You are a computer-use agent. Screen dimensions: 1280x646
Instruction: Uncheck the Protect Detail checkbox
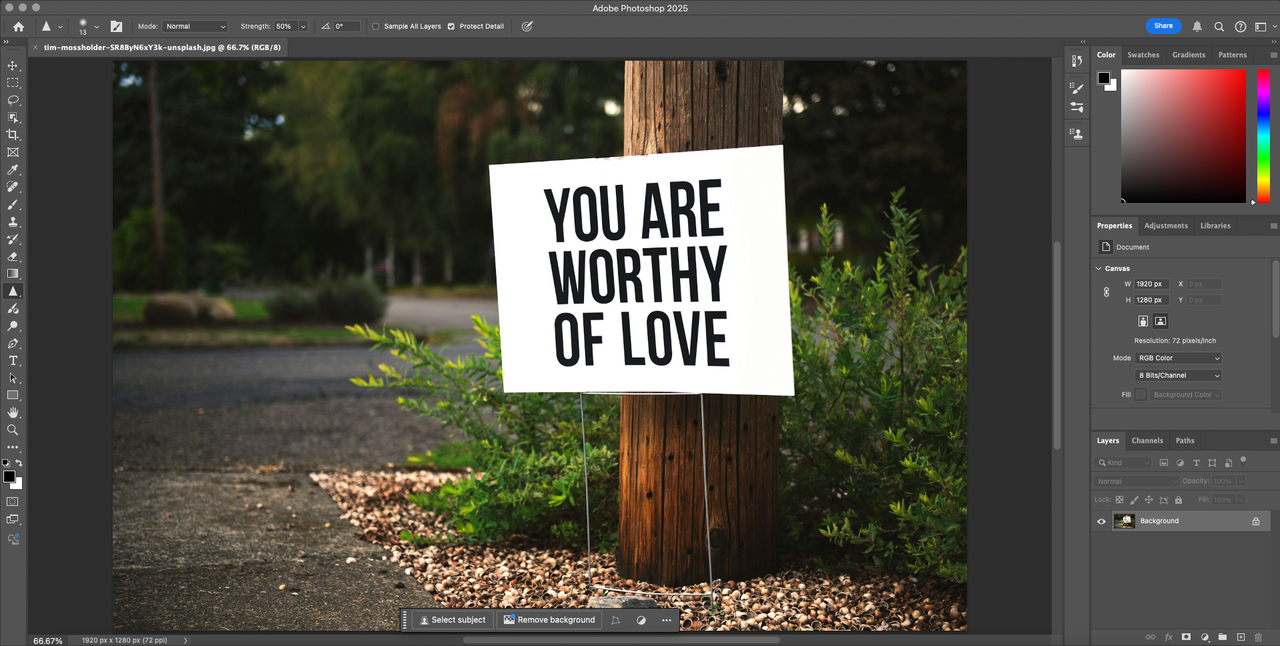[451, 26]
